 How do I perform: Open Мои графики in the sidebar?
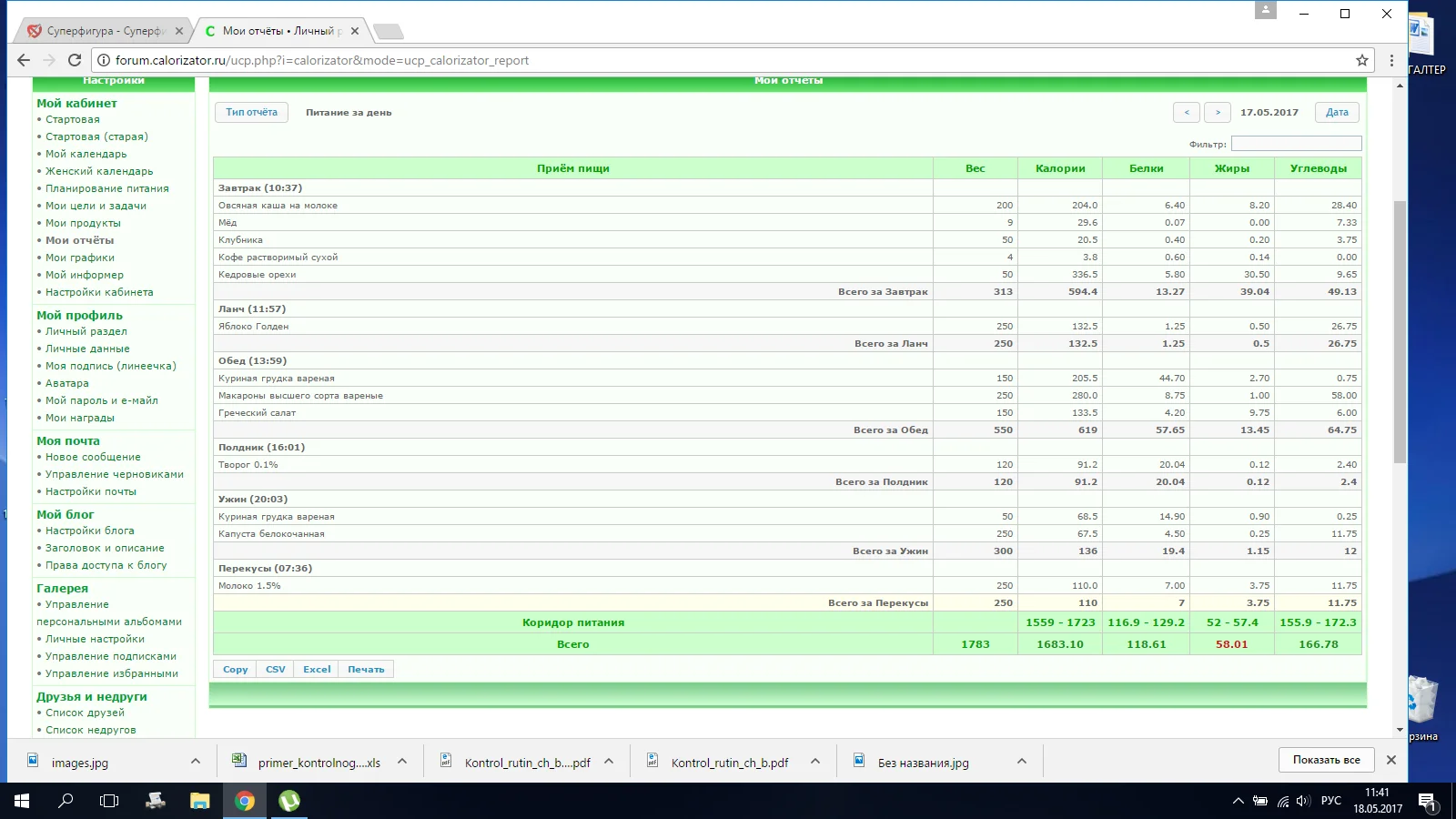[80, 258]
